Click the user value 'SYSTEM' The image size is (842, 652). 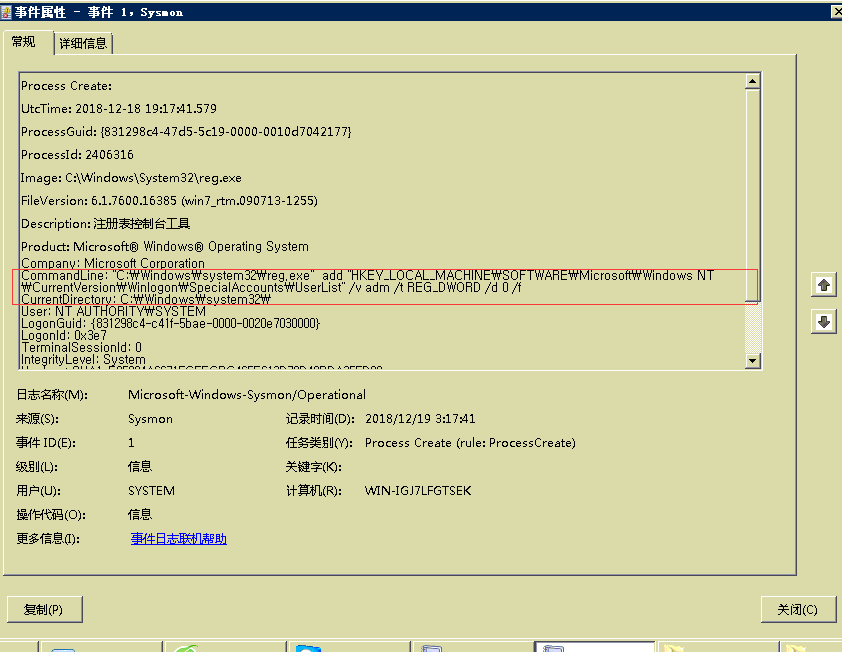(x=151, y=491)
